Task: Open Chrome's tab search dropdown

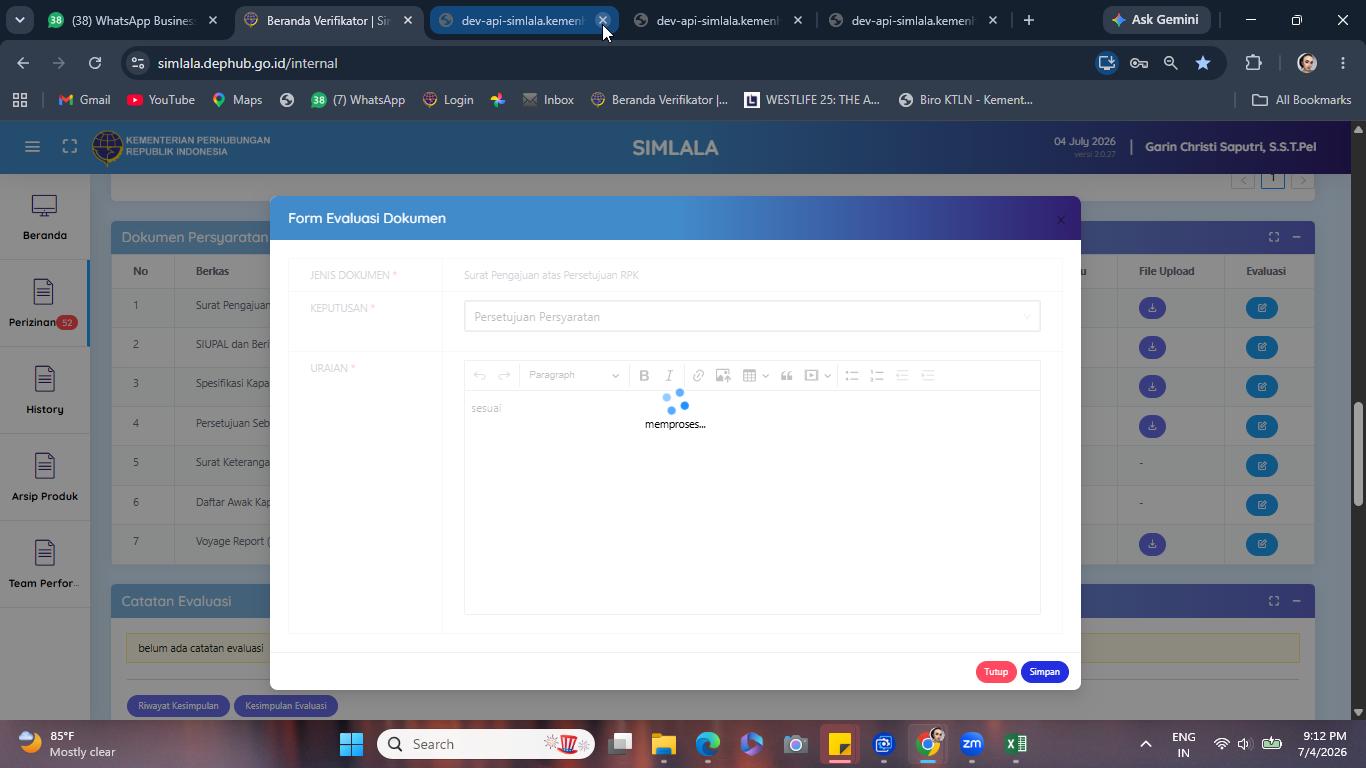Action: pos(19,20)
